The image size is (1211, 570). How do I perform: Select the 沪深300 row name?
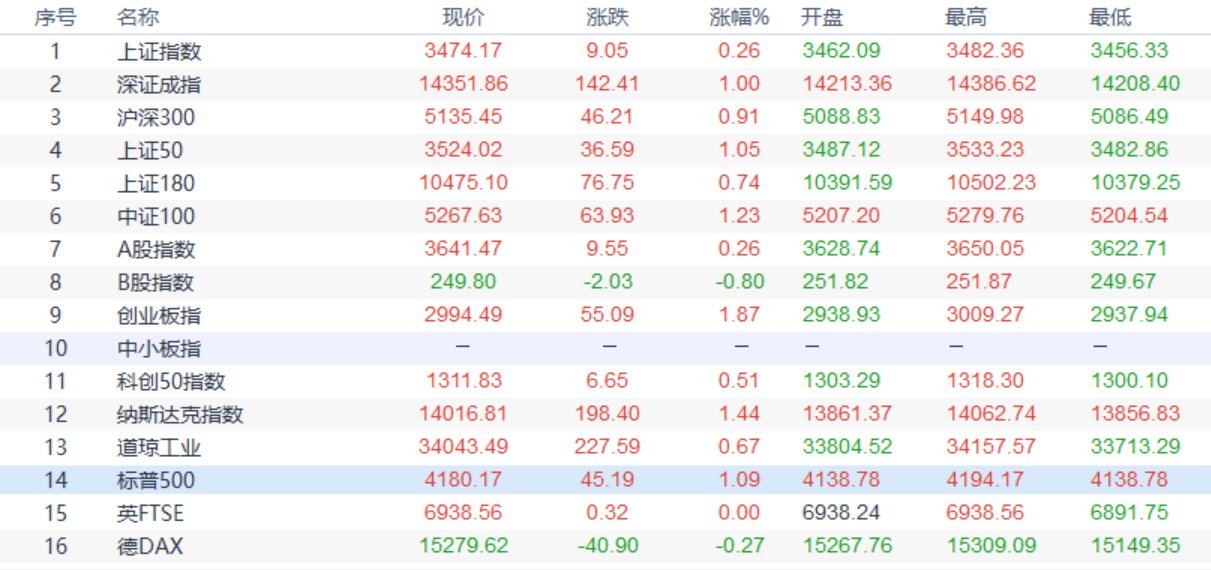click(156, 117)
